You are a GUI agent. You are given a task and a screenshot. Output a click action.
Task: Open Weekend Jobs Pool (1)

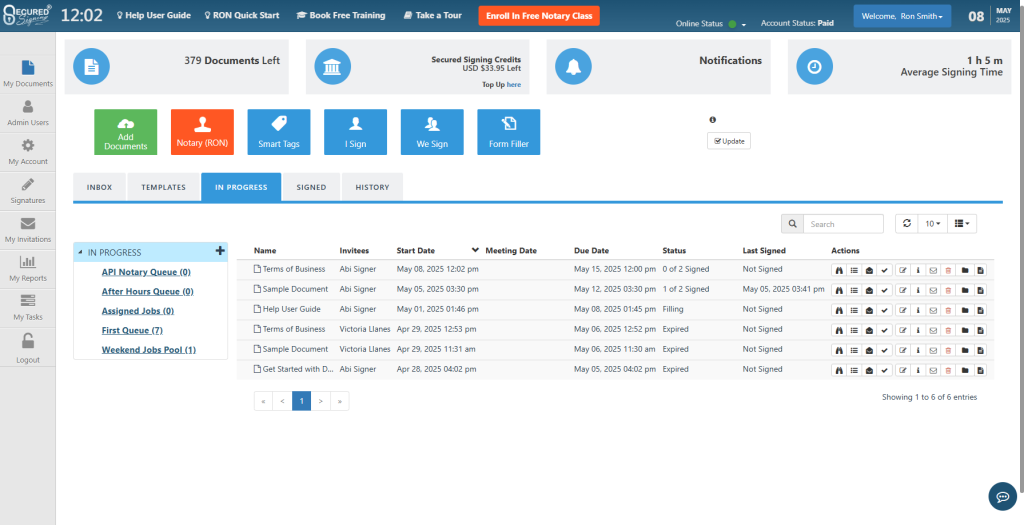[149, 350]
